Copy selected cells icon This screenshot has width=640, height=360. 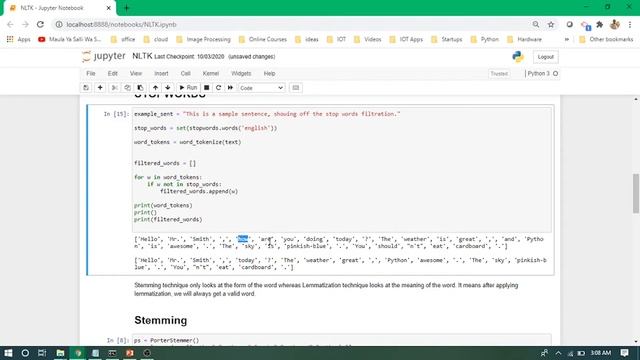(127, 88)
